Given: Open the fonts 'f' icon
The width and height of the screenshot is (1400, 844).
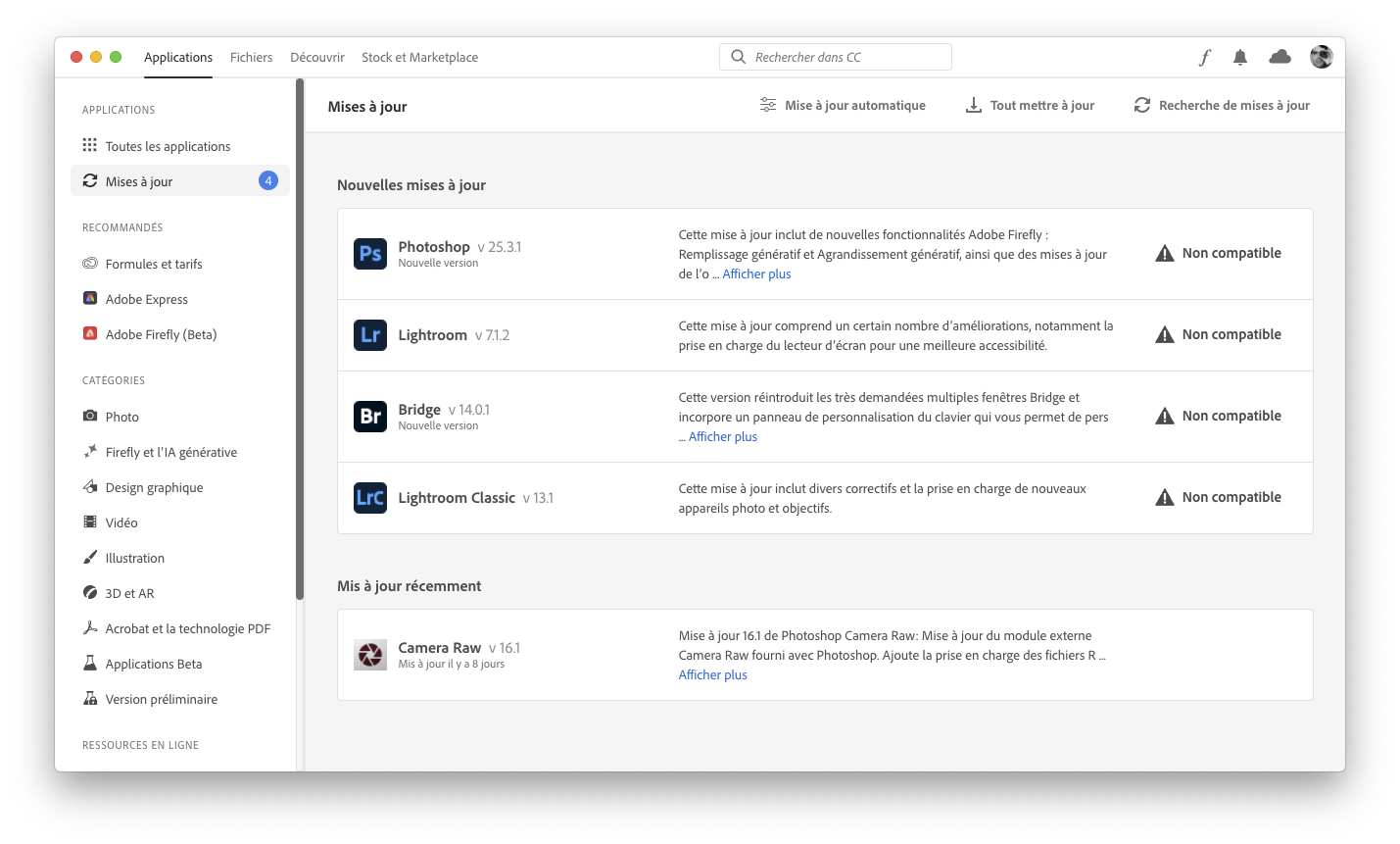Looking at the screenshot, I should click(x=1204, y=58).
